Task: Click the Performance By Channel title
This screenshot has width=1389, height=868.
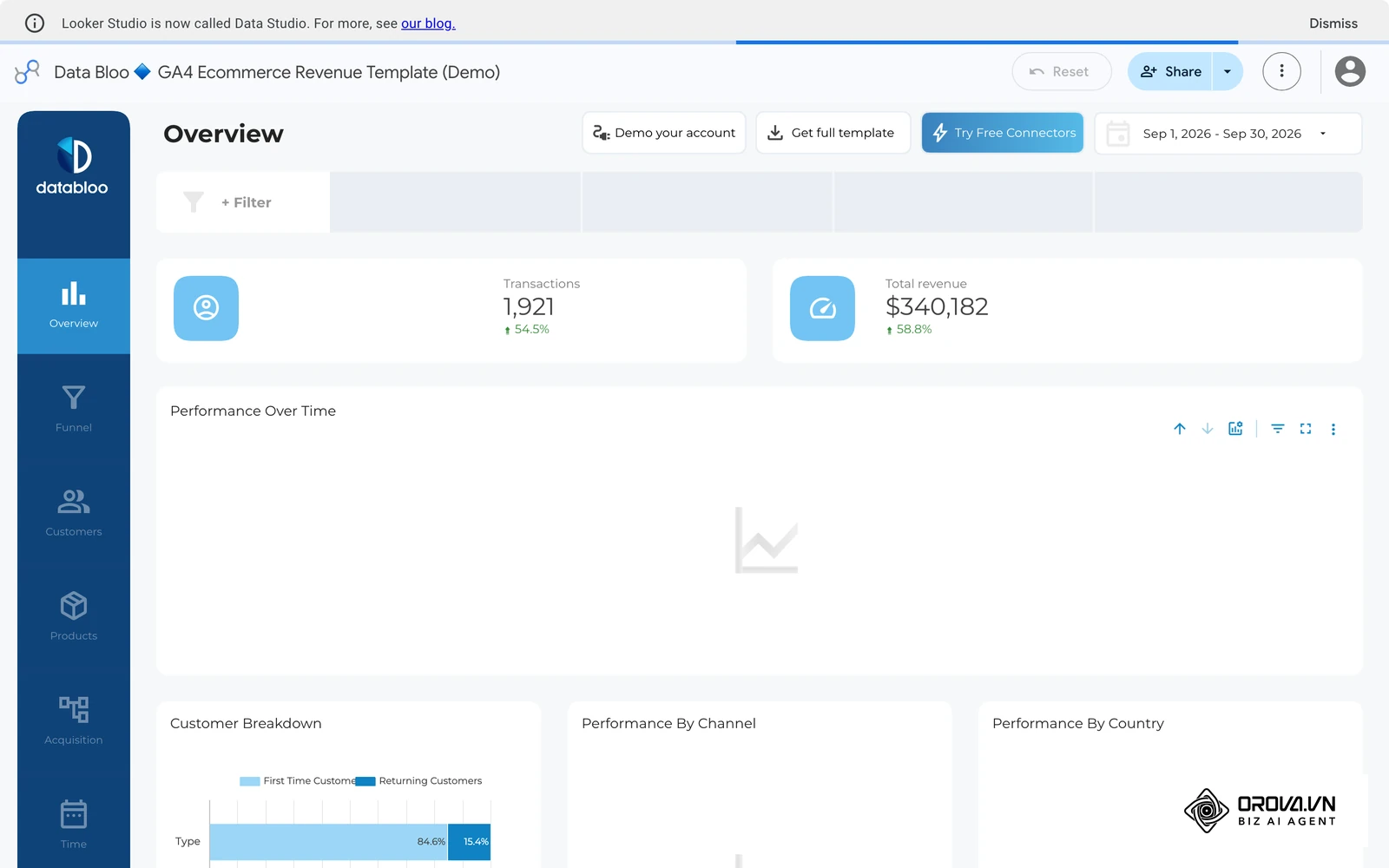Action: pyautogui.click(x=668, y=723)
